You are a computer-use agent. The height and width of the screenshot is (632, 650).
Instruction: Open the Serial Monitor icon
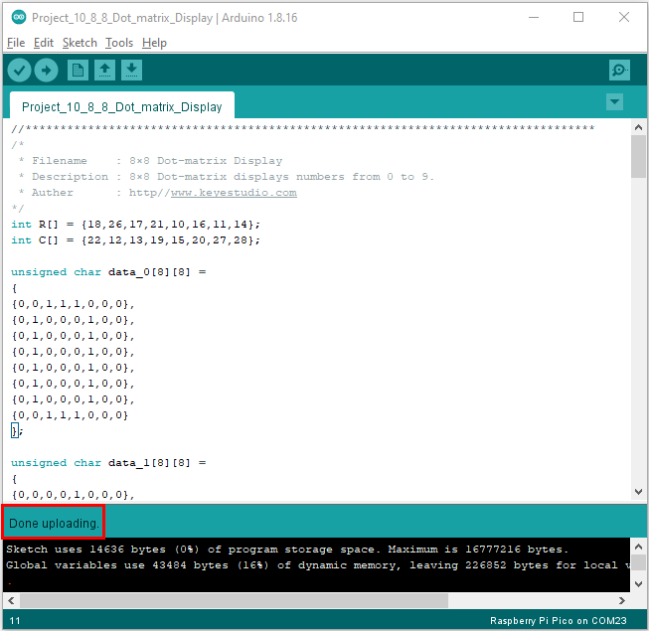619,70
